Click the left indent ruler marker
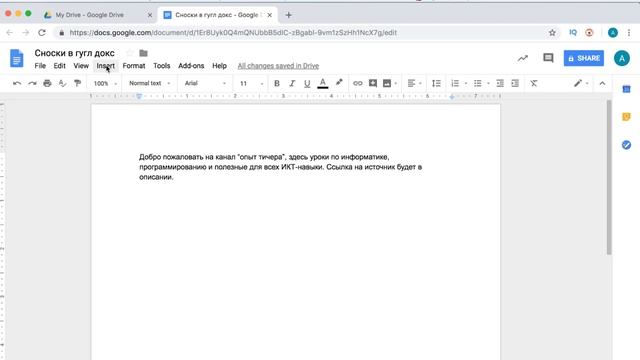640x360 pixels. click(139, 96)
